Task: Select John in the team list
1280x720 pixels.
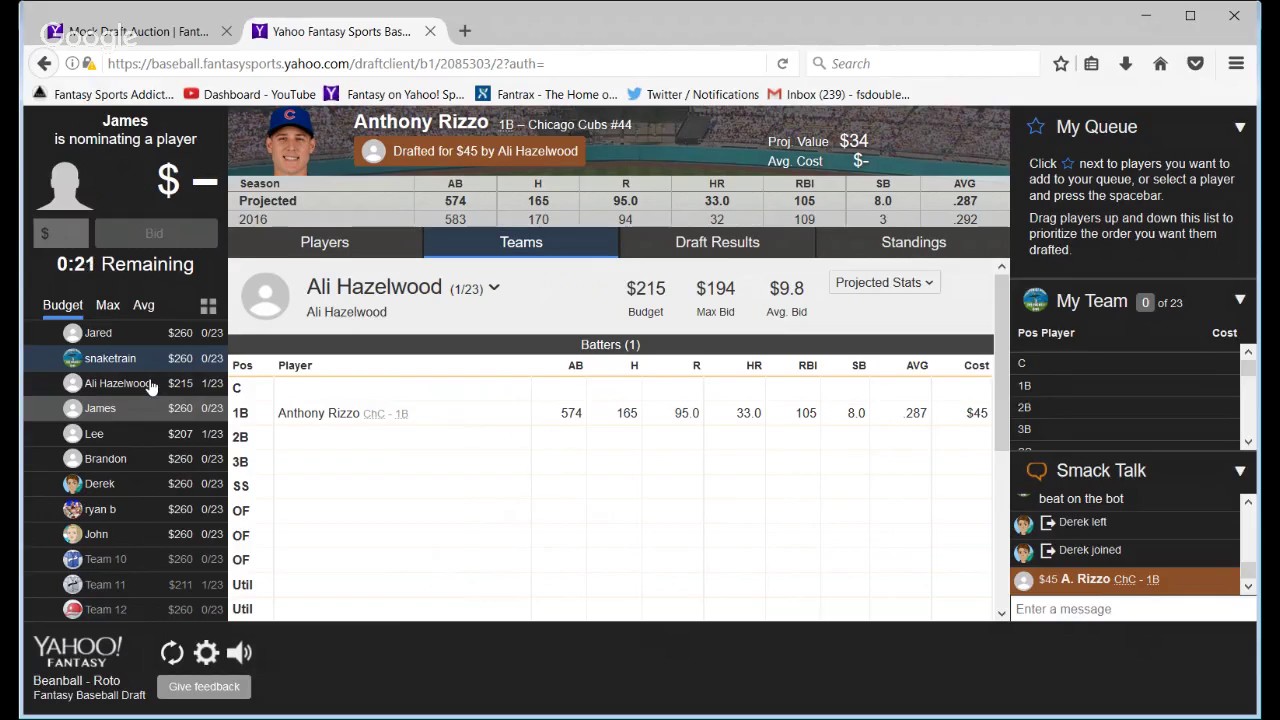Action: (127, 534)
